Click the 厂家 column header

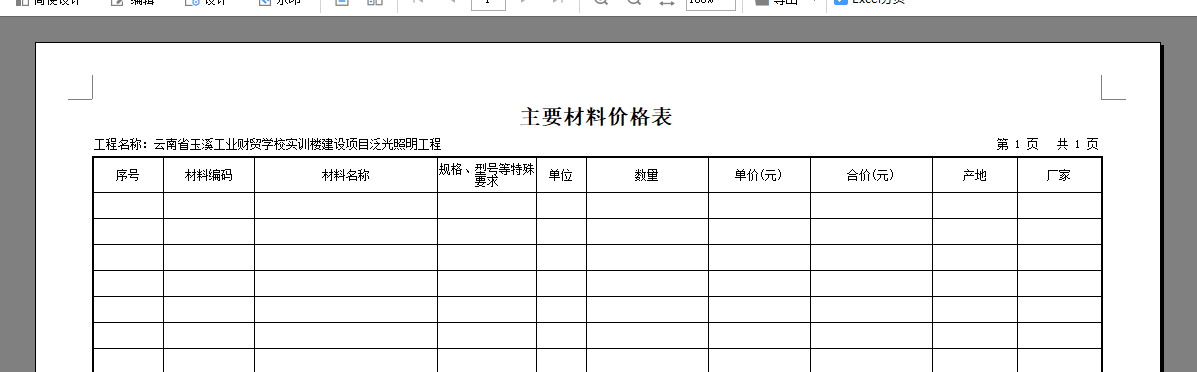click(1059, 175)
